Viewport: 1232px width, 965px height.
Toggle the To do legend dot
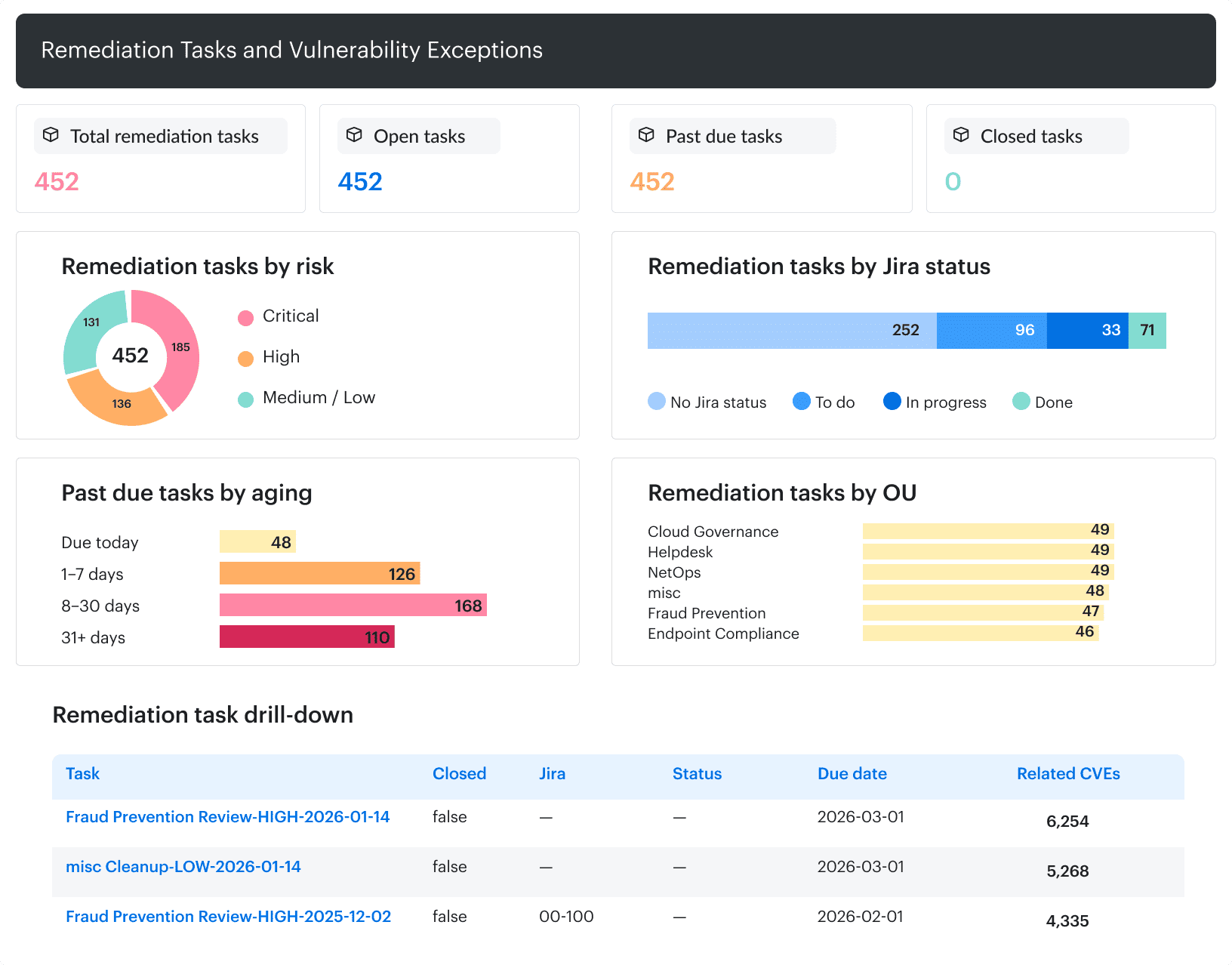(x=802, y=401)
